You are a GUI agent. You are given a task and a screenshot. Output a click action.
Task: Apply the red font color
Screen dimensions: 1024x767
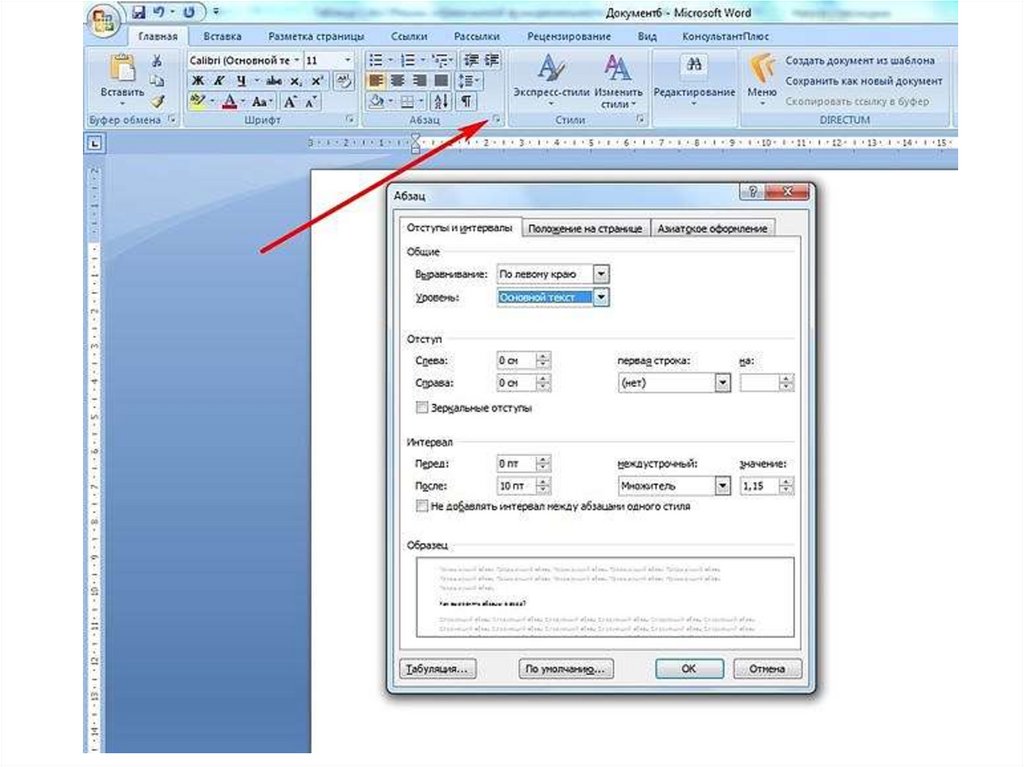[229, 101]
